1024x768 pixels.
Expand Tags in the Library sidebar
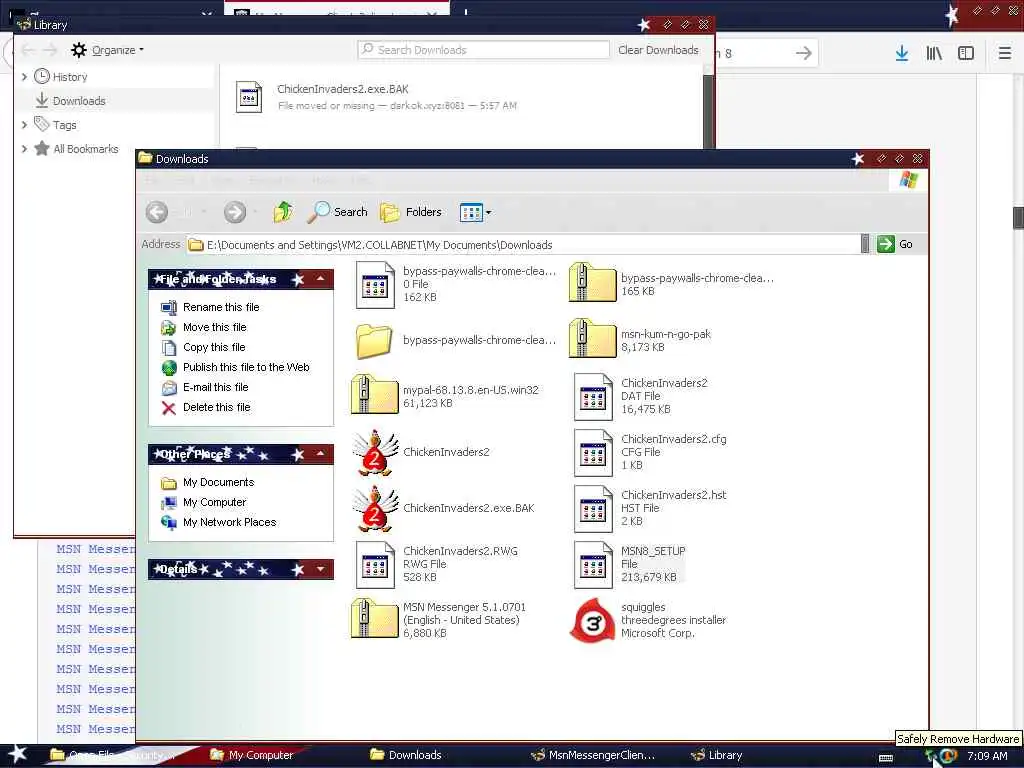pos(24,125)
